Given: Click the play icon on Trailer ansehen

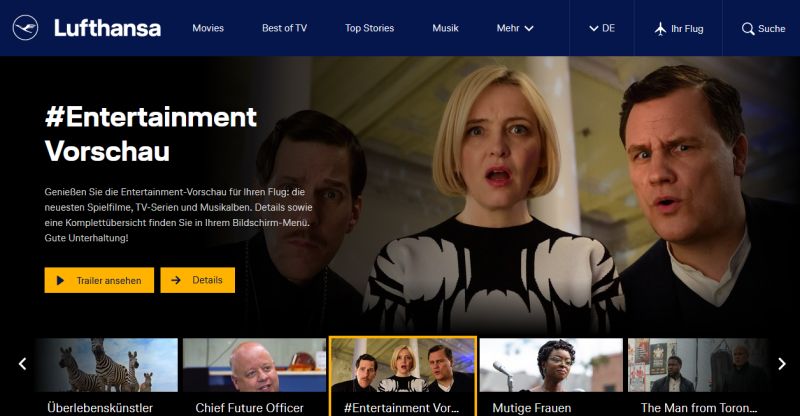Looking at the screenshot, I should click(x=60, y=280).
